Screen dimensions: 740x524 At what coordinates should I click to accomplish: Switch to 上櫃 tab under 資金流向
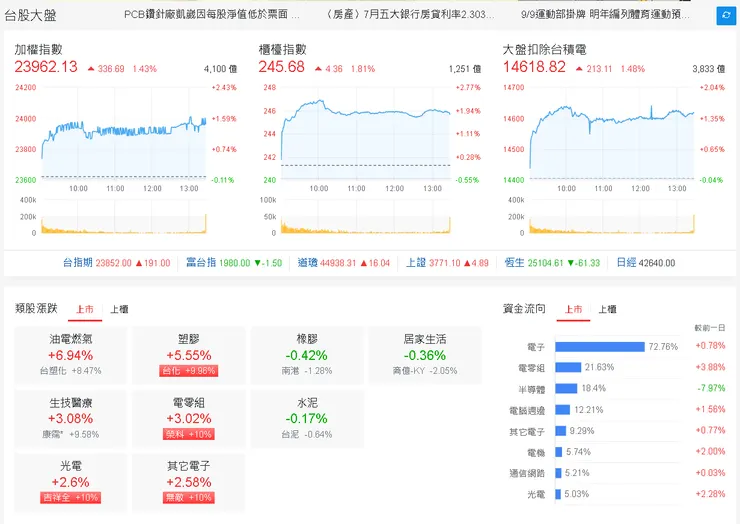click(x=607, y=310)
